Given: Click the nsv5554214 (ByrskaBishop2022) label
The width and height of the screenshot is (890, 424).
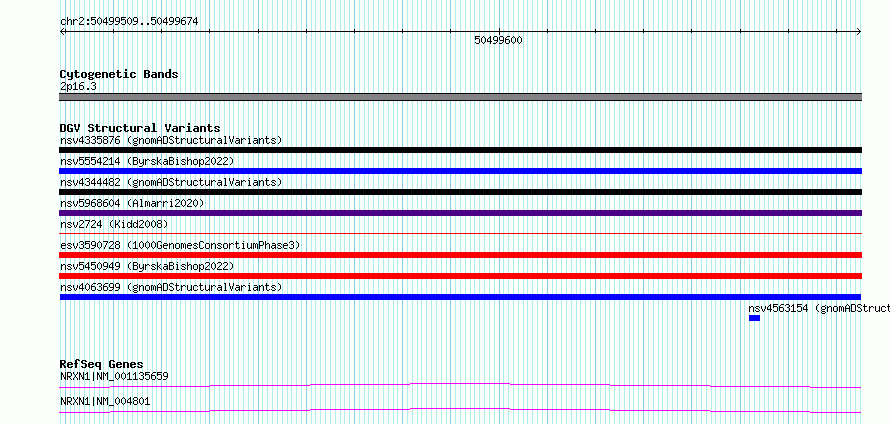Looking at the screenshot, I should click(147, 161).
